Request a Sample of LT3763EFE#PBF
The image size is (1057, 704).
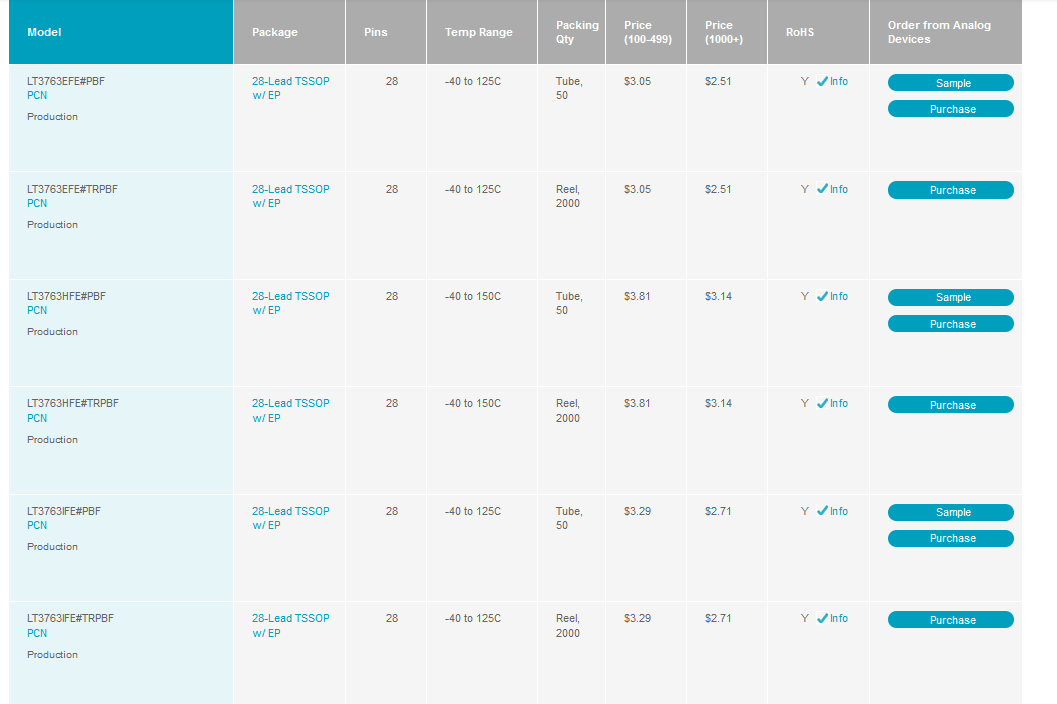[x=950, y=82]
